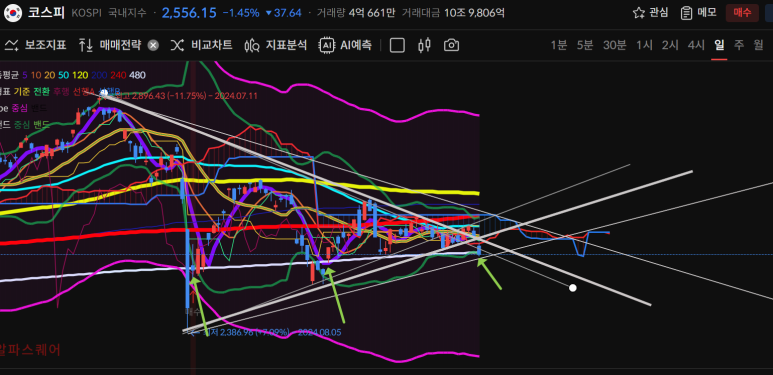Screen dimensions: 773x375
Task: Click the blue 200 moving average label
Action: pyautogui.click(x=99, y=75)
